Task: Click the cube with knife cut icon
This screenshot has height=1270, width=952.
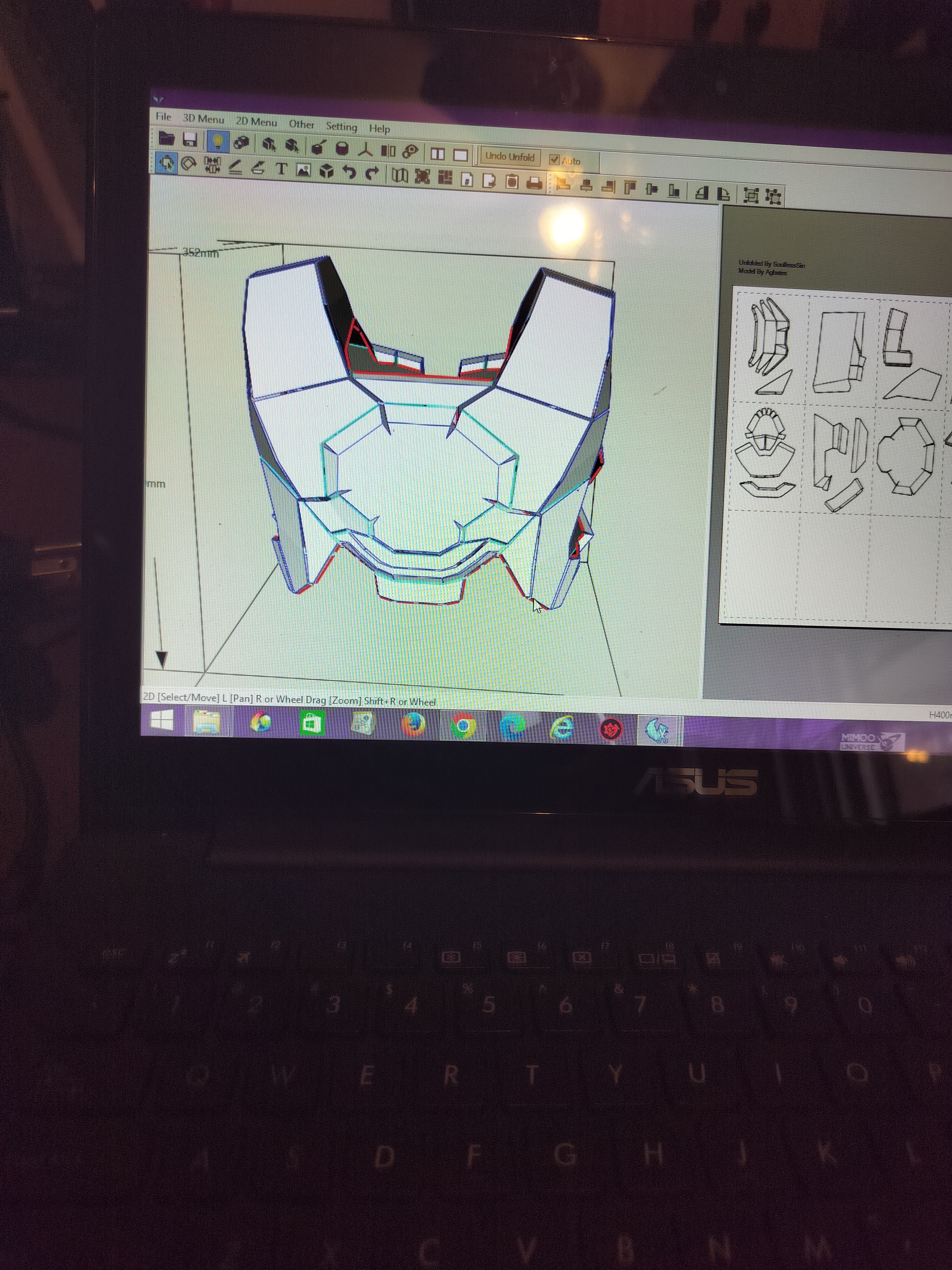Action: tap(319, 148)
